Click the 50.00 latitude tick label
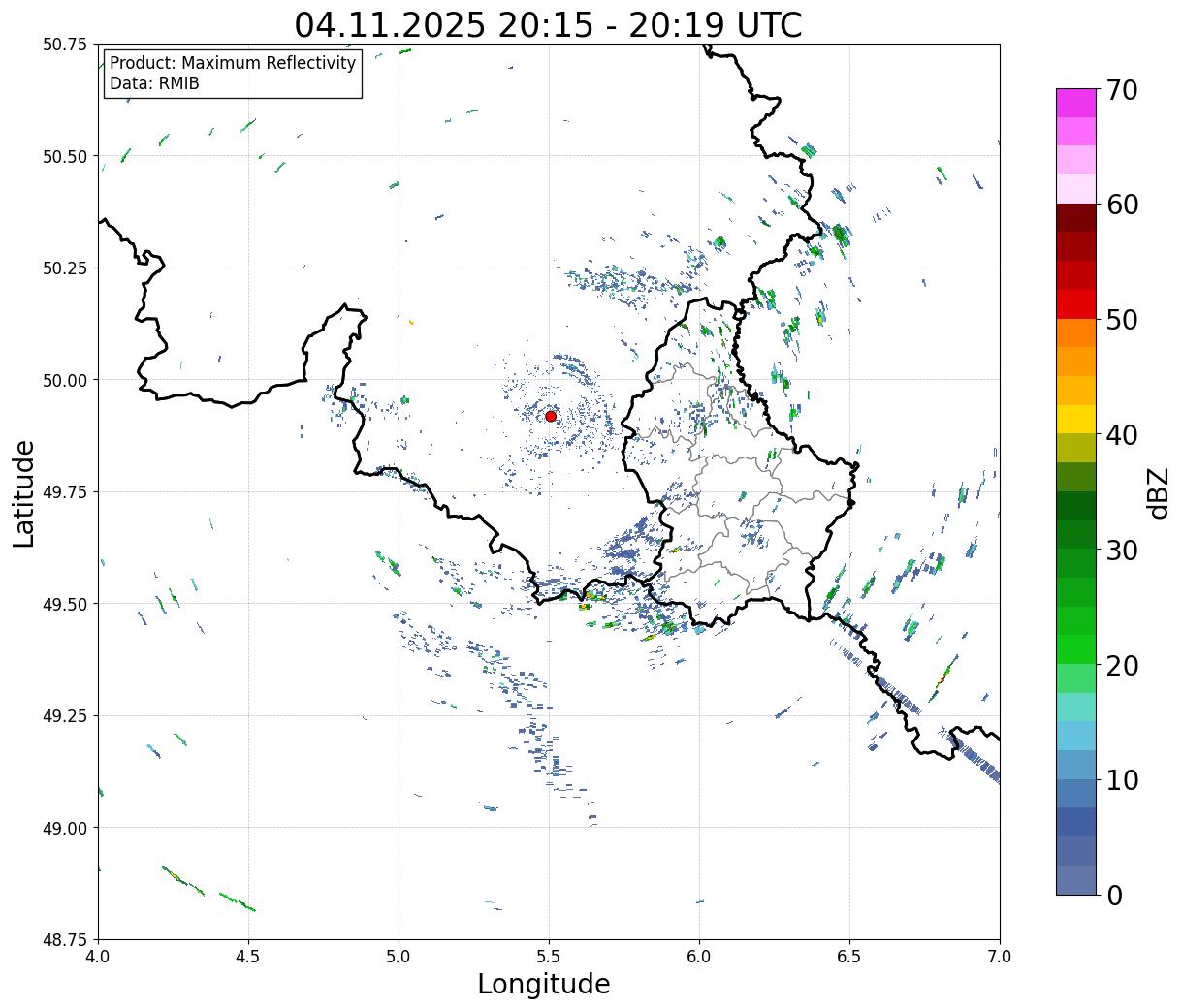This screenshot has height=1008, width=1182. [x=65, y=380]
